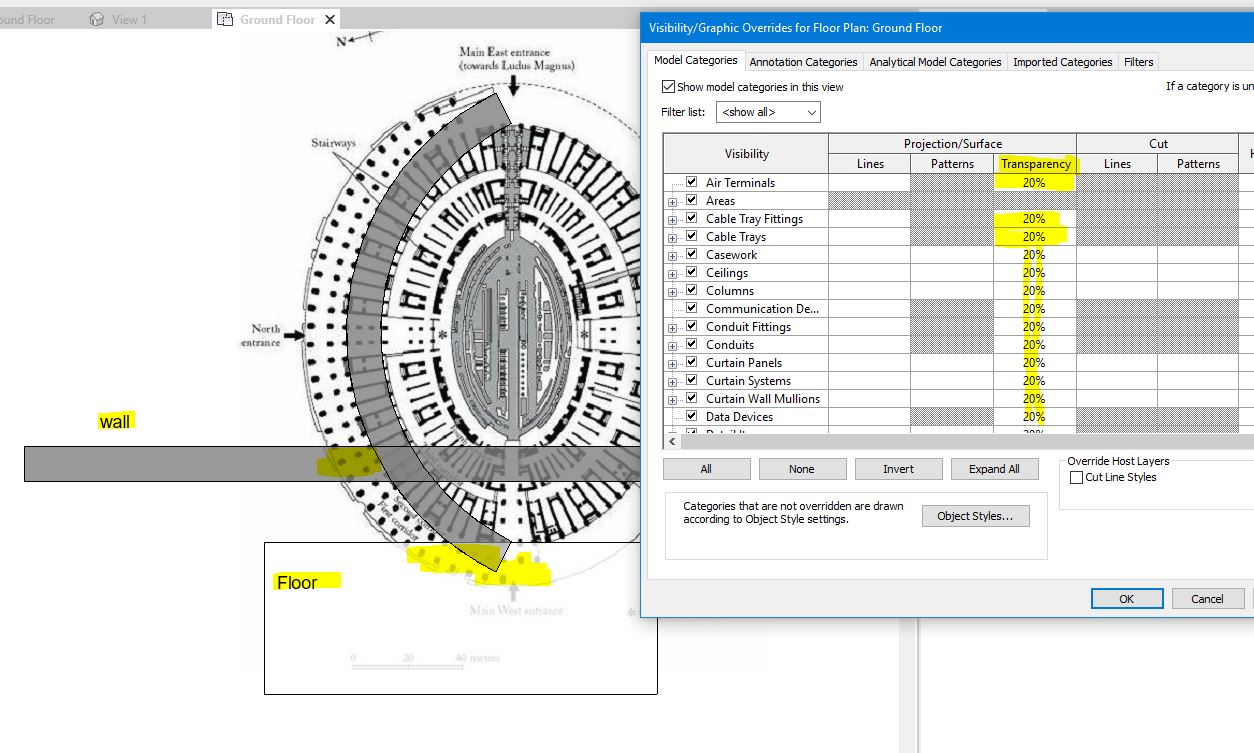Uncheck Cable Trays visibility
The image size is (1254, 753).
click(692, 236)
